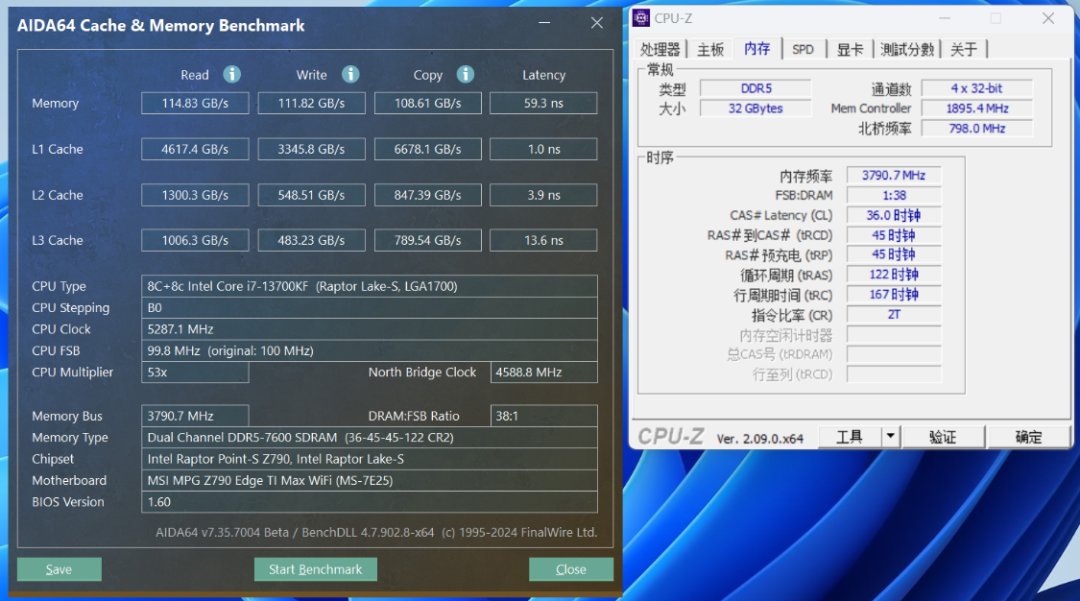Screen dimensions: 1080x601
Task: Click the 工具 button in CPU-Z
Action: tap(849, 436)
